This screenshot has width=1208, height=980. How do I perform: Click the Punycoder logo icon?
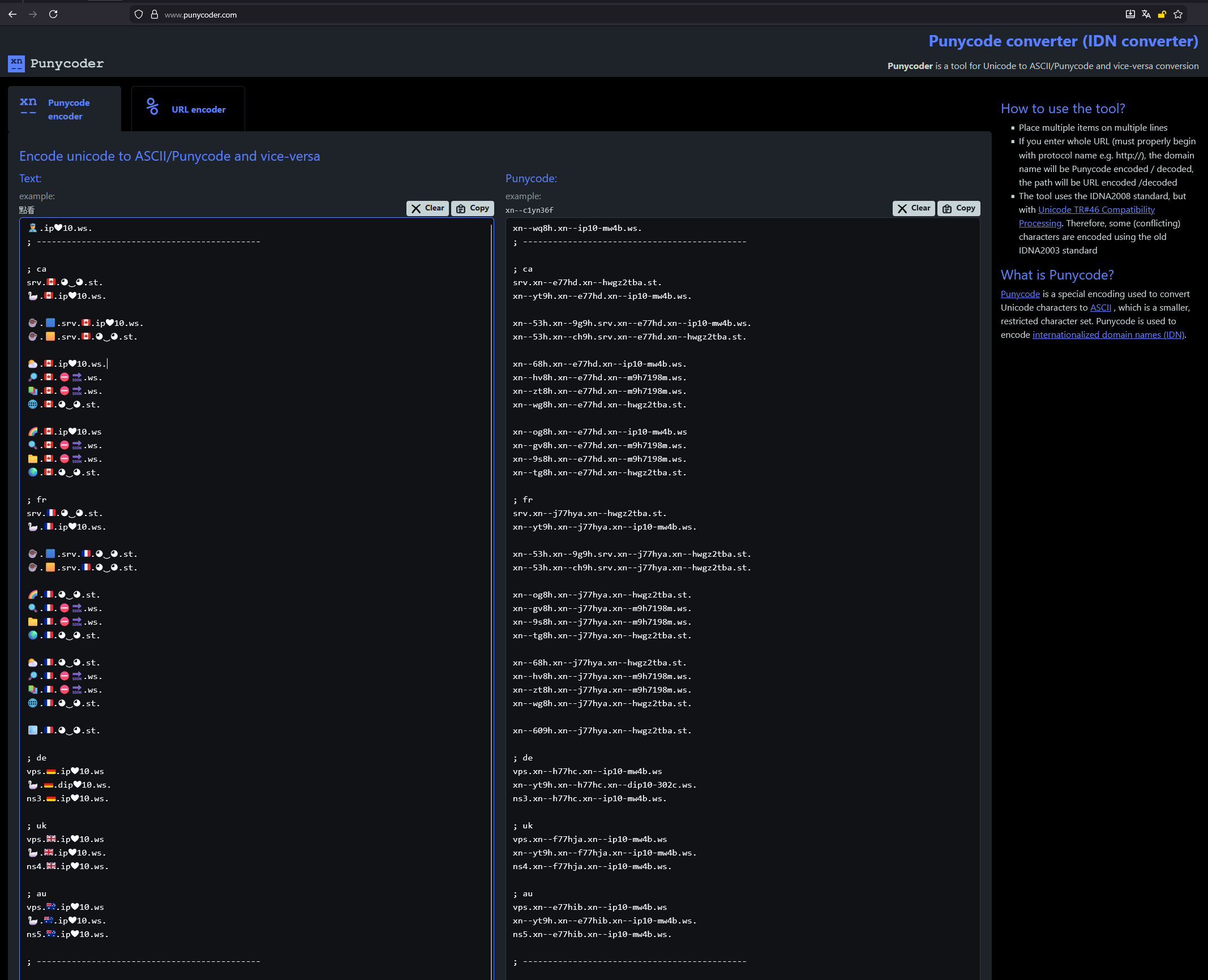[x=16, y=63]
